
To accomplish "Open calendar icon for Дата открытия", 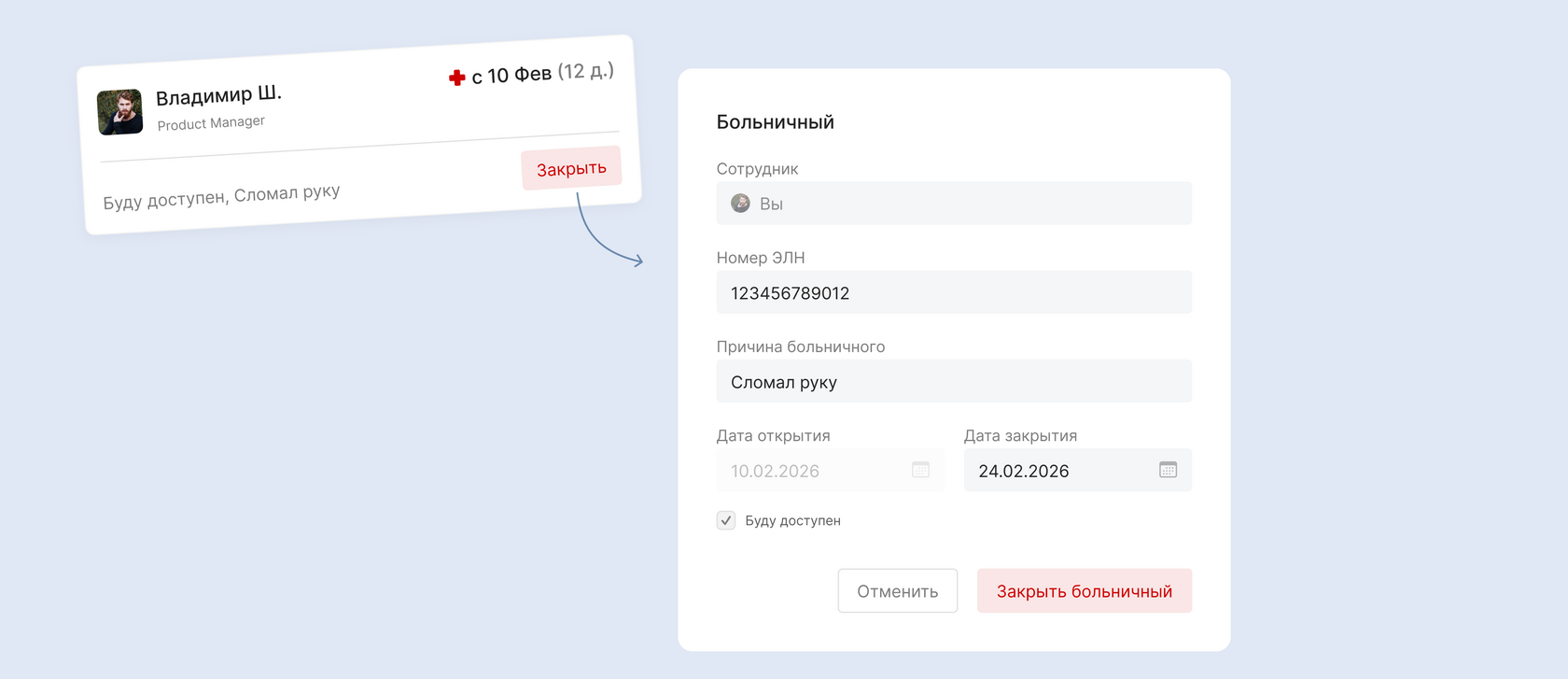I will click(x=920, y=470).
